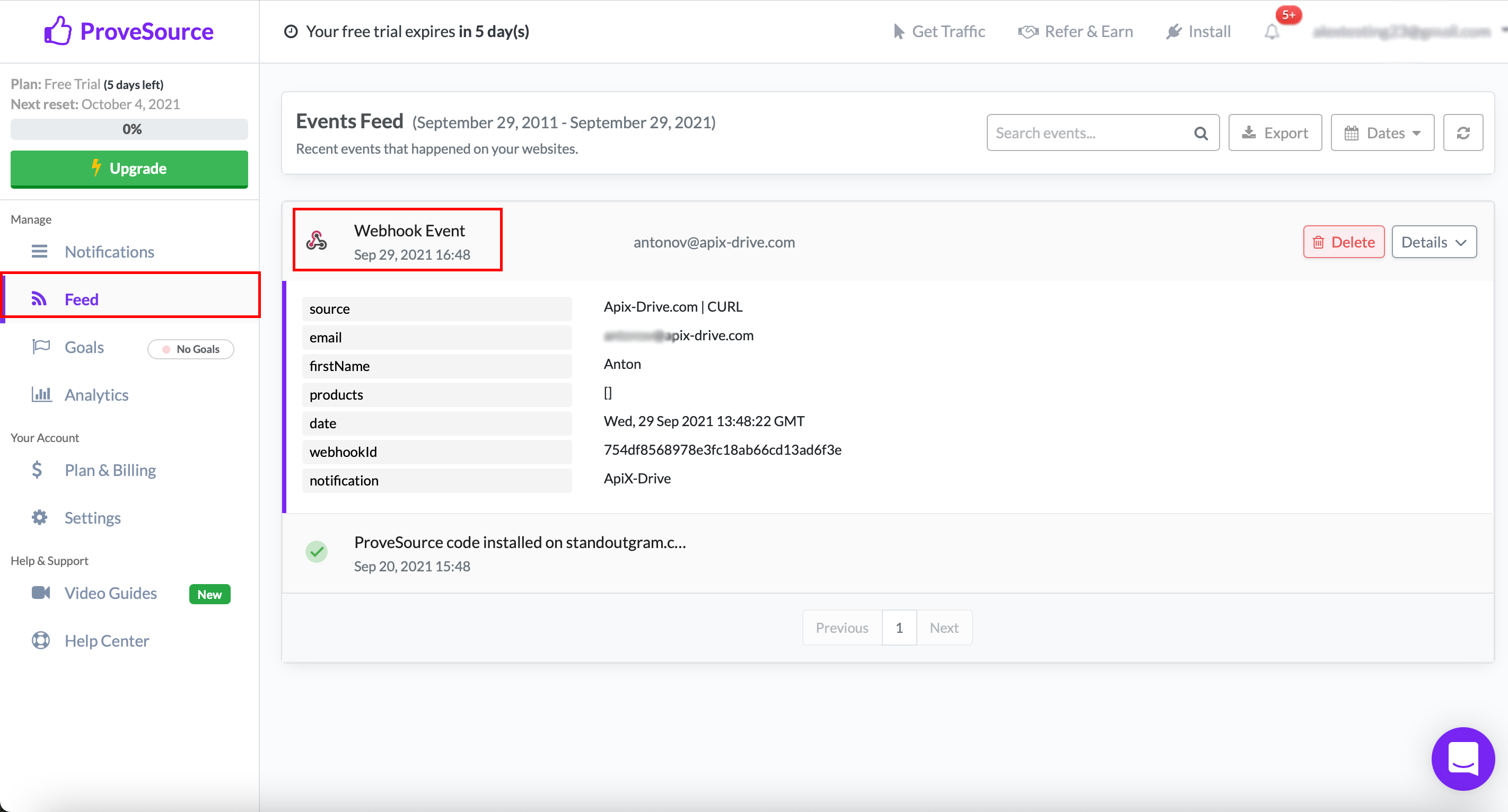Viewport: 1508px width, 812px height.
Task: Click the webhook event icon
Action: [x=317, y=241]
